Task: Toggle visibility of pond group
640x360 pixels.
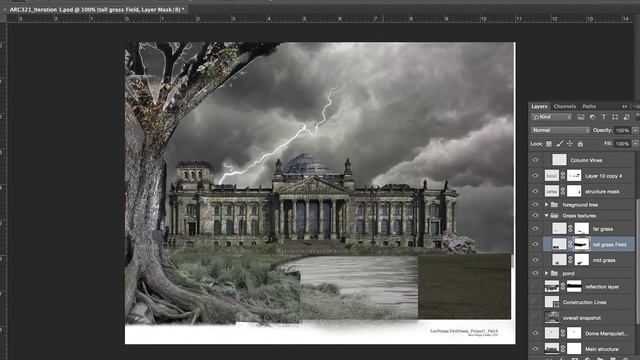Action: pos(536,273)
